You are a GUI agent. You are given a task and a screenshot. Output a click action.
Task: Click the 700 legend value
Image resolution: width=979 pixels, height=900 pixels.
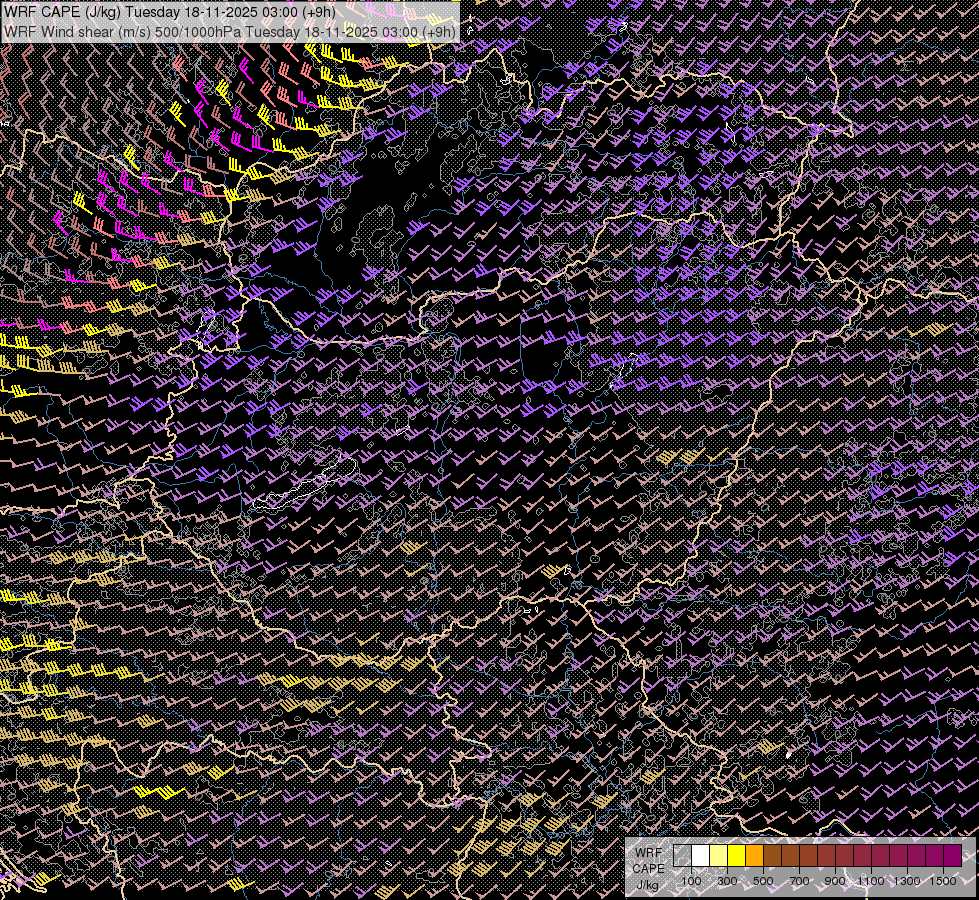pos(799,881)
